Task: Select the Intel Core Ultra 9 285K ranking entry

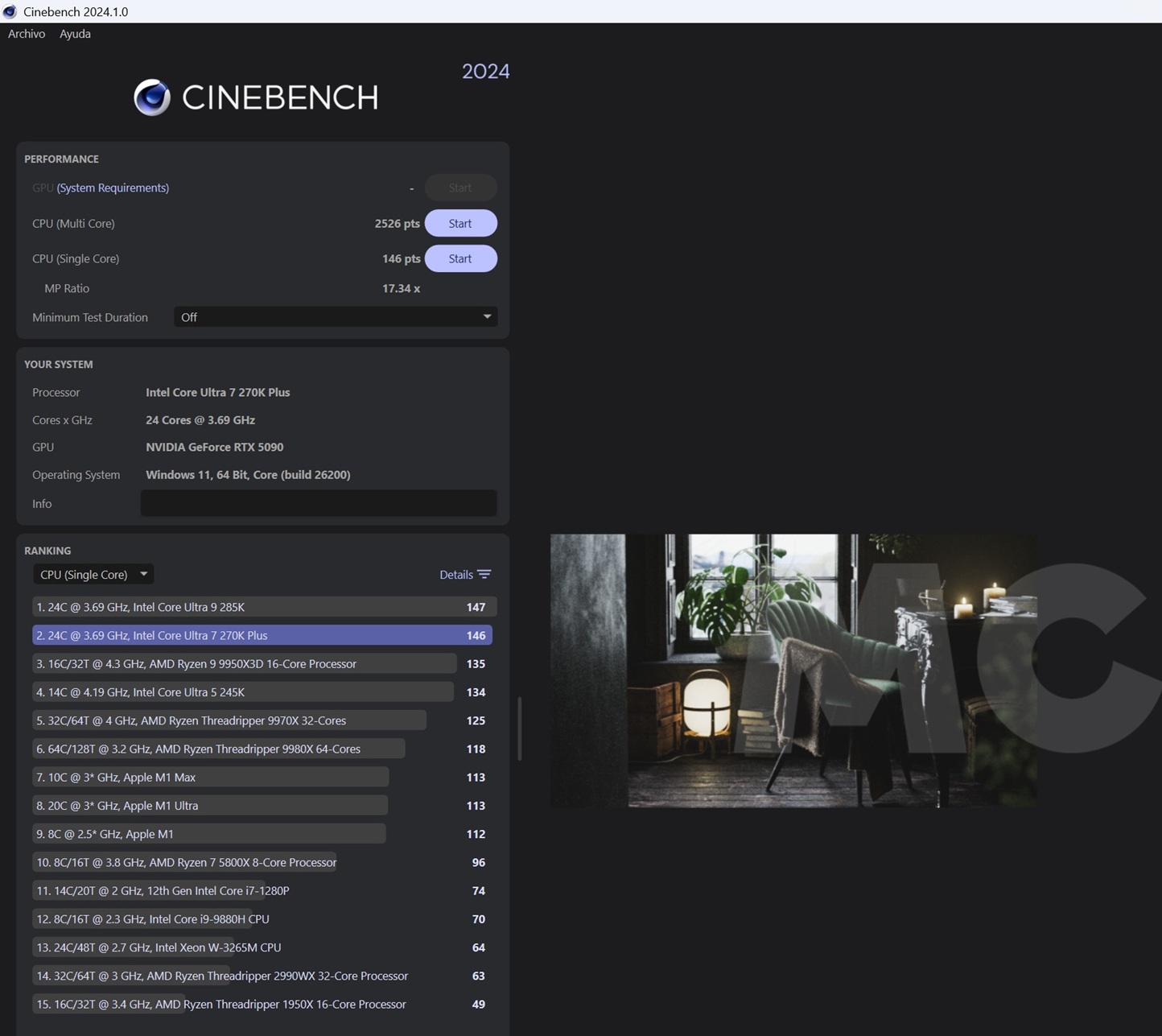Action: coord(262,607)
